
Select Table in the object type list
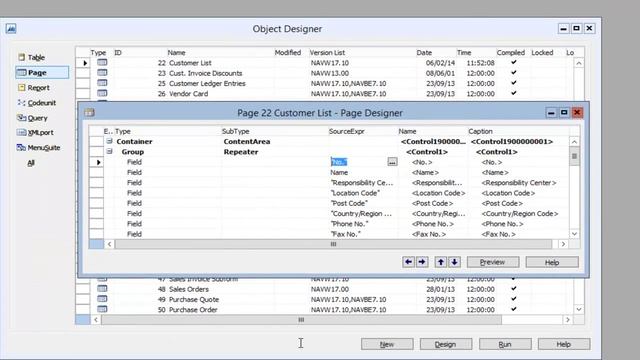click(x=31, y=57)
